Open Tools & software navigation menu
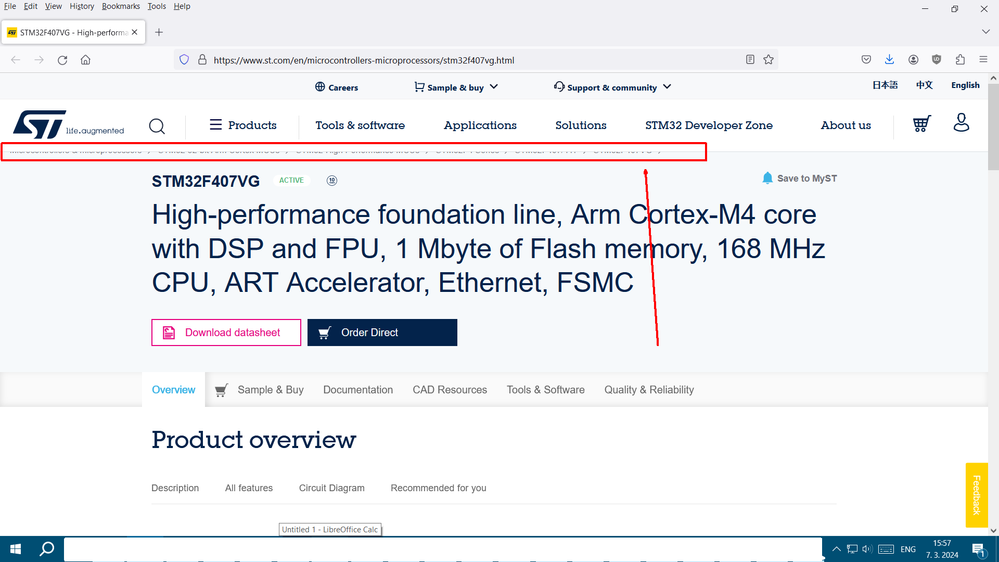 pos(360,126)
